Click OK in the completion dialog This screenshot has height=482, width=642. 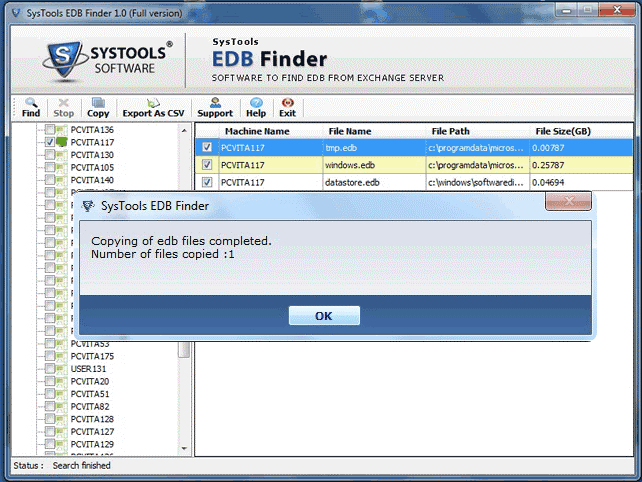323,315
